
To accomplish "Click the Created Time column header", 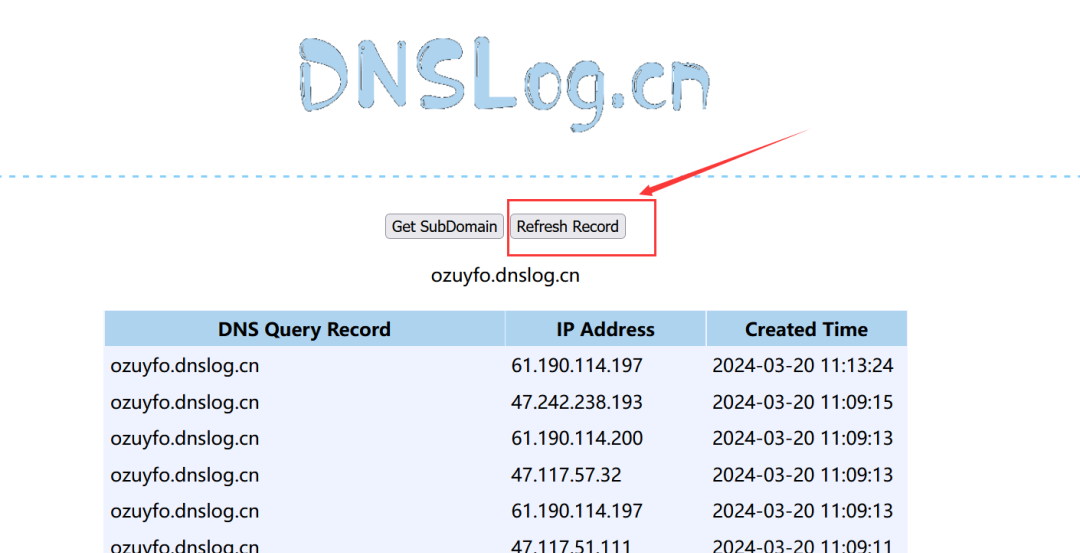I will click(x=807, y=329).
